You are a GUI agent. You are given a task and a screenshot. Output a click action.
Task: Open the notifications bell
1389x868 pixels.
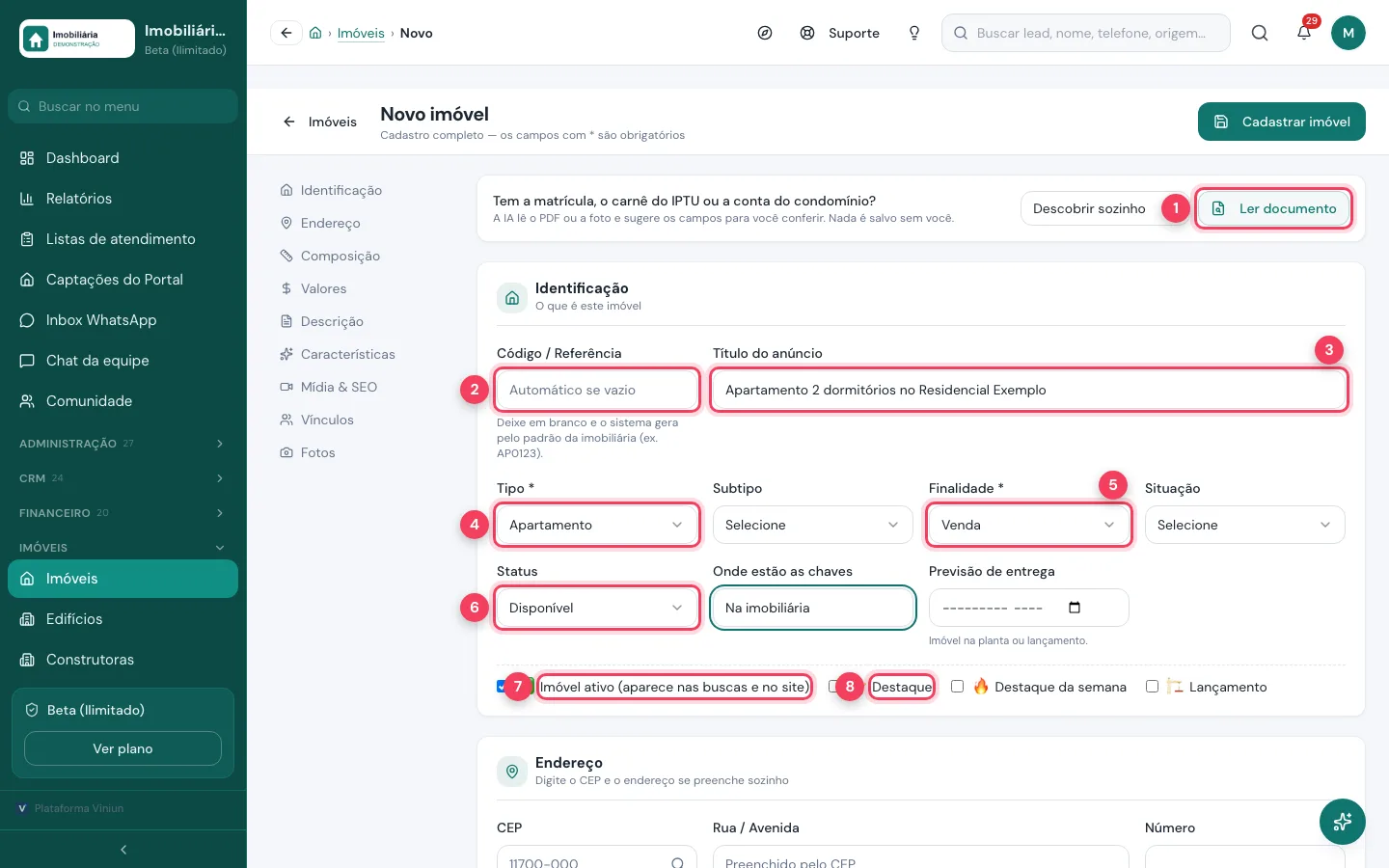click(x=1304, y=33)
